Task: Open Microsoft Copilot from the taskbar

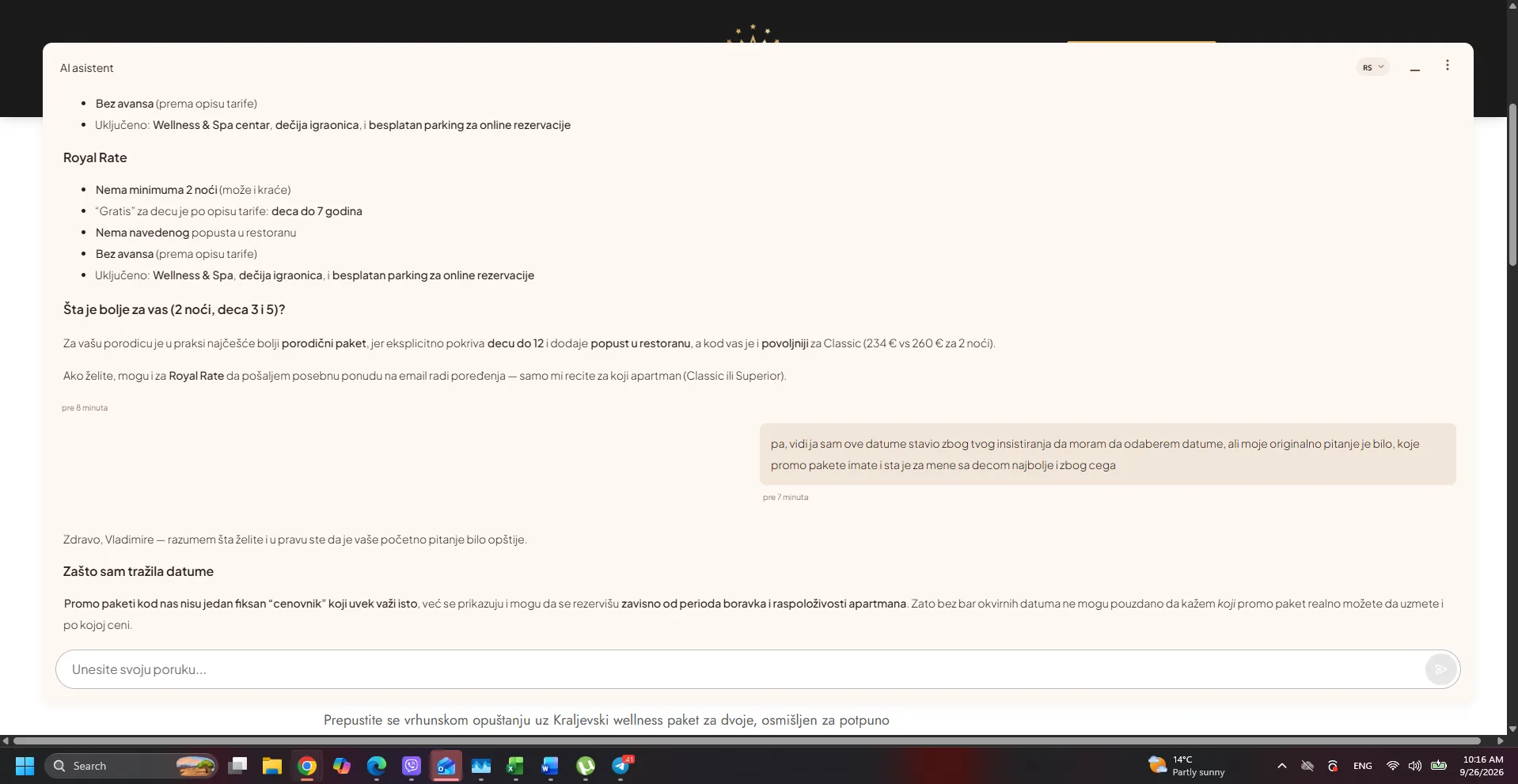Action: 342,766
